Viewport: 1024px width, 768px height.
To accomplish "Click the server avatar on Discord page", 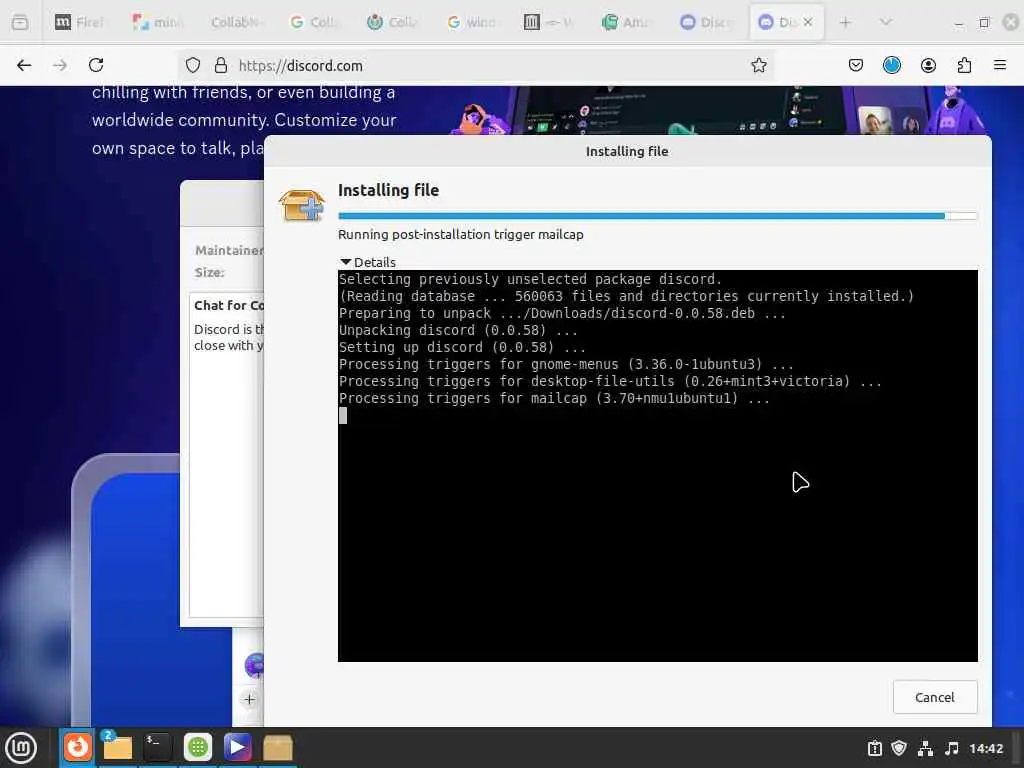I will point(254,665).
